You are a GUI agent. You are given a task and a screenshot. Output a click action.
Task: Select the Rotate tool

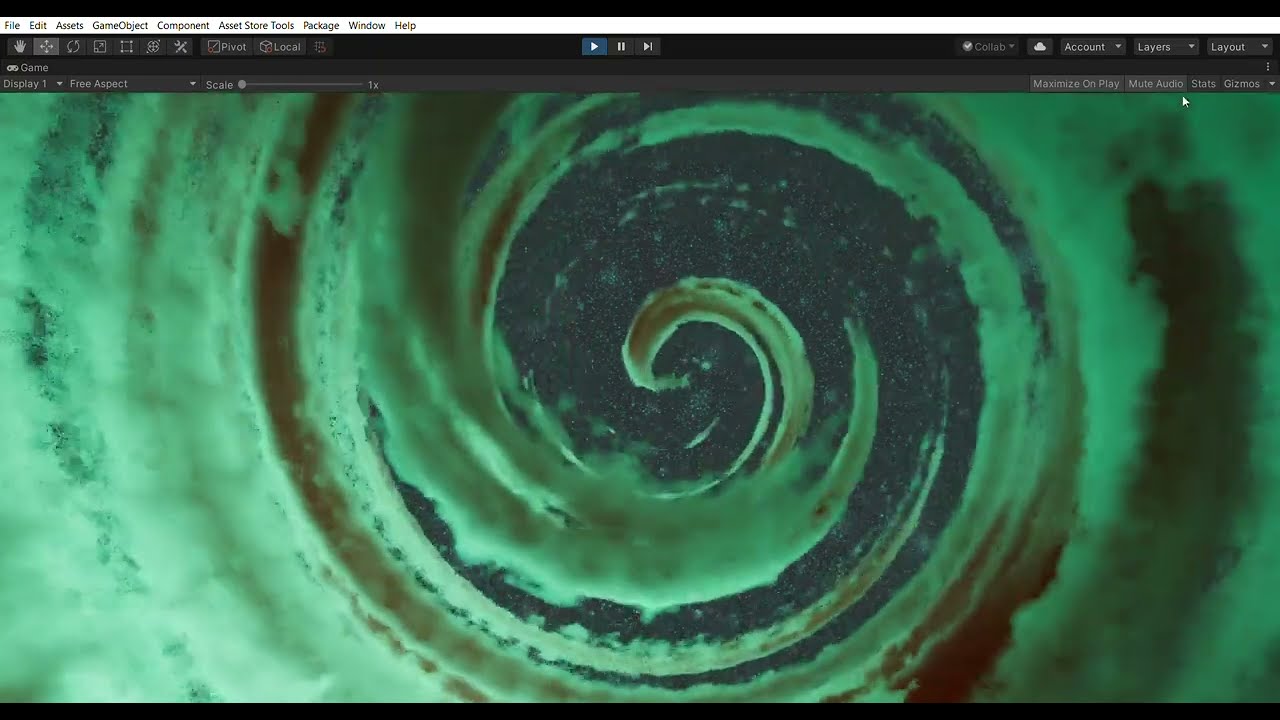click(73, 47)
